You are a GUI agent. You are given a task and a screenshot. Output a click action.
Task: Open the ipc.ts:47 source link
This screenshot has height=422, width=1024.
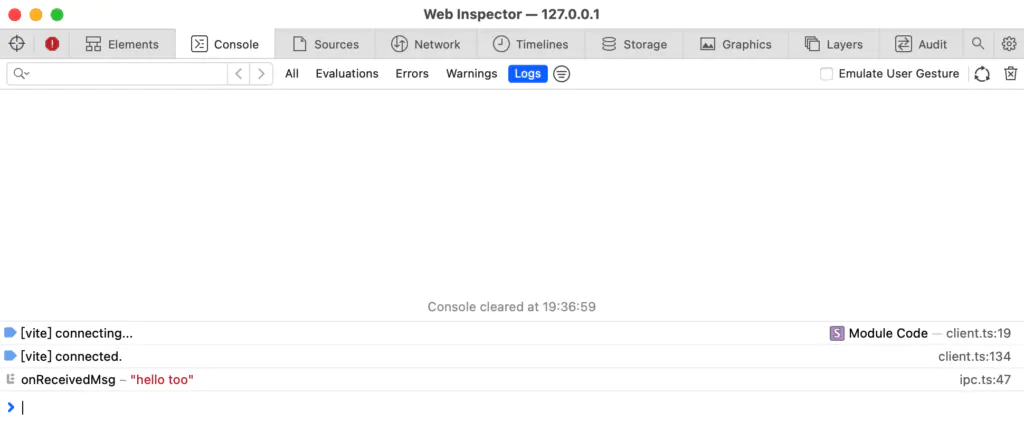985,380
